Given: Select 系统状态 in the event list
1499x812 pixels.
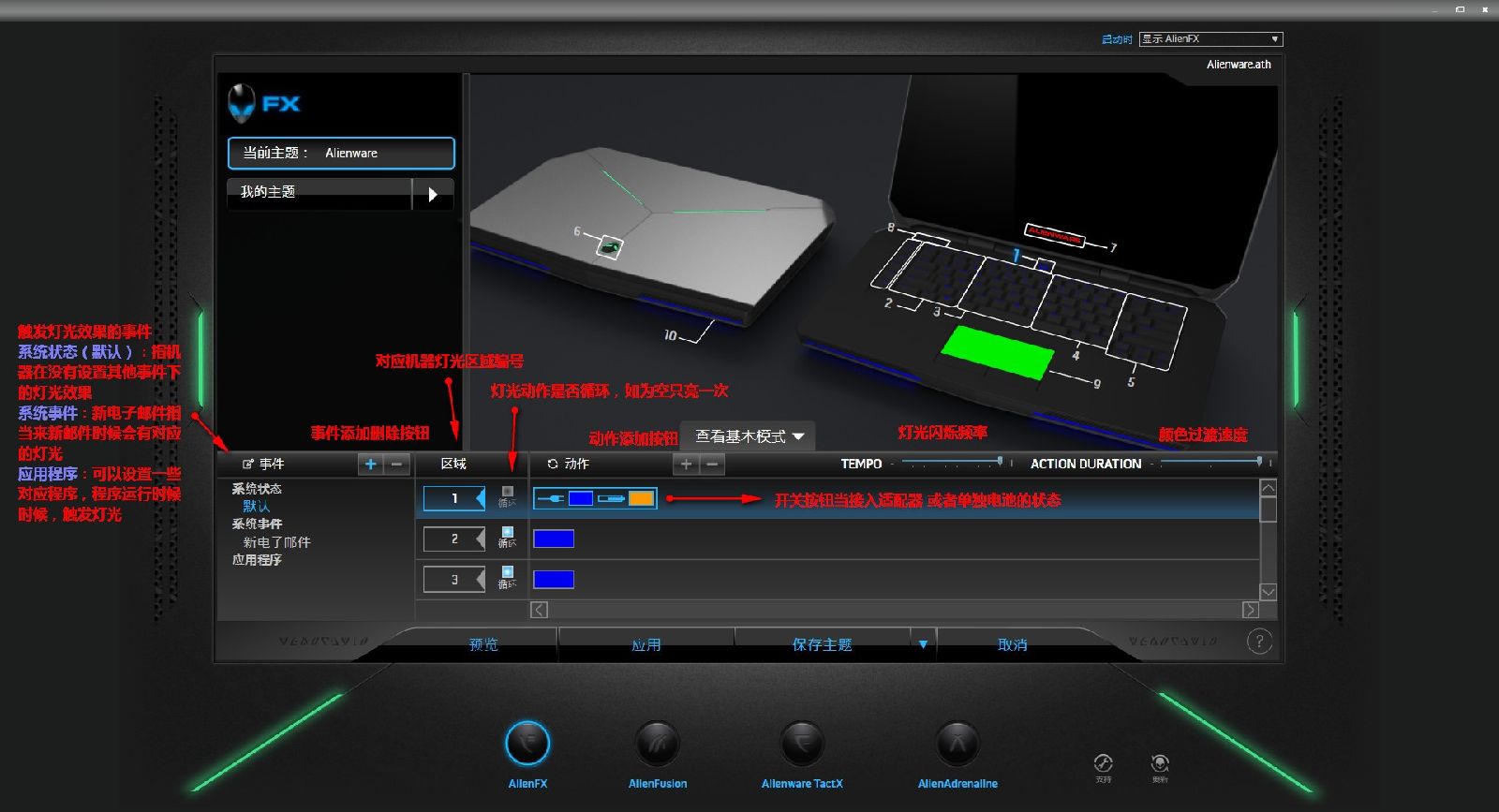Looking at the screenshot, I should point(257,489).
